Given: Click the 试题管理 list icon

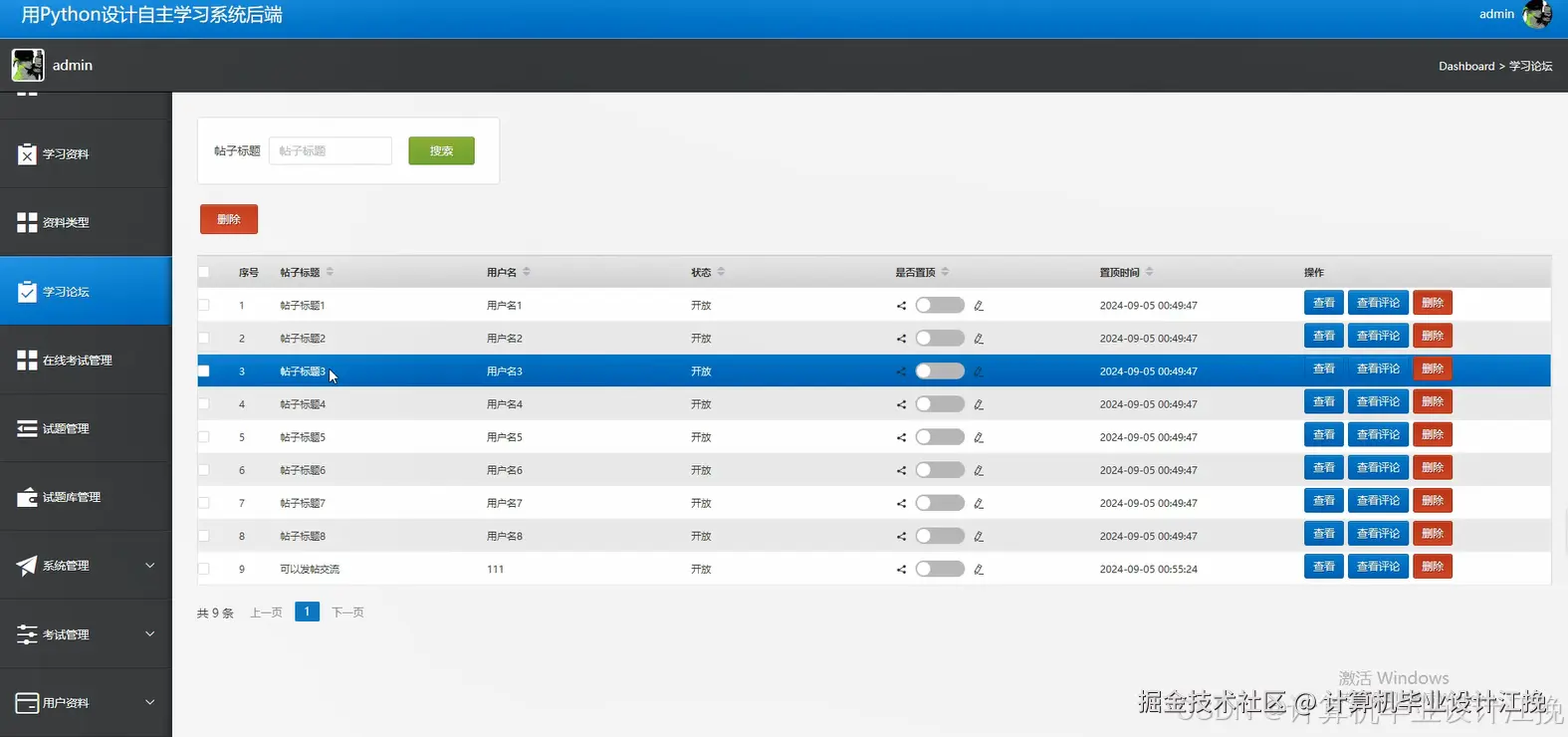Looking at the screenshot, I should coord(27,428).
